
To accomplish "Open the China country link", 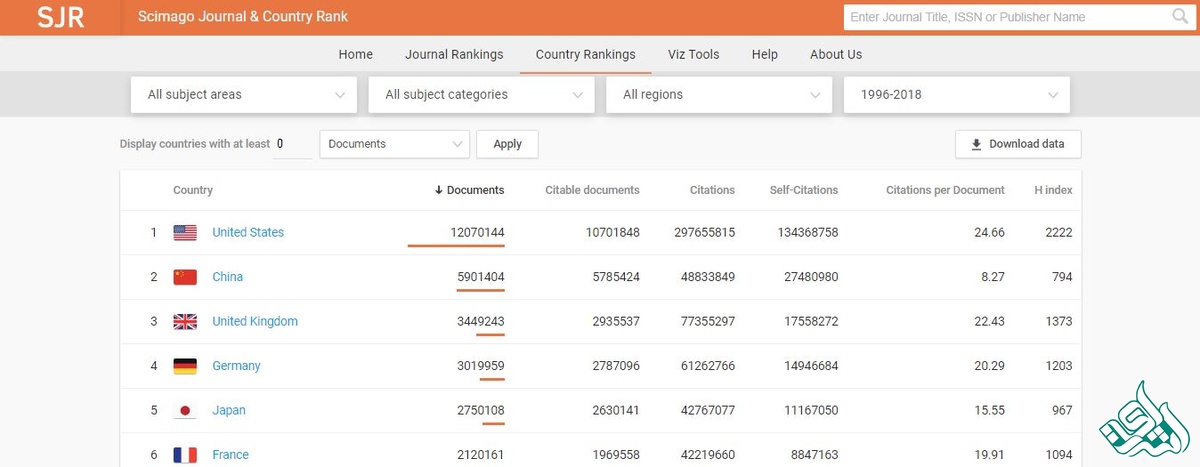I will [x=228, y=277].
